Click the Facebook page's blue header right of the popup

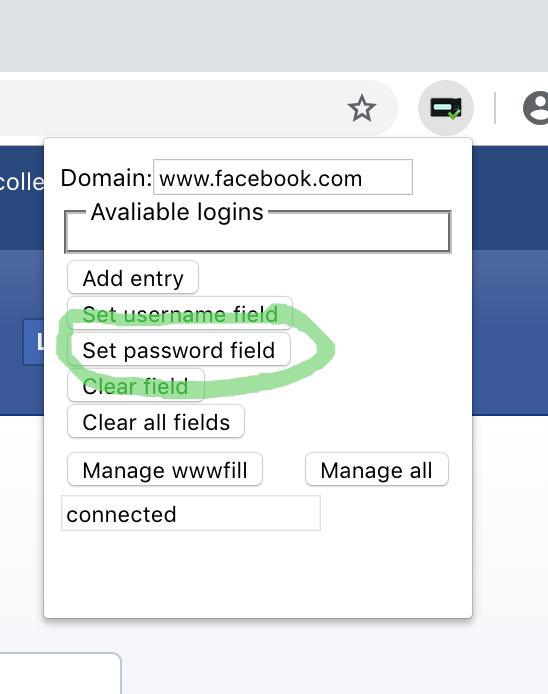[x=510, y=279]
